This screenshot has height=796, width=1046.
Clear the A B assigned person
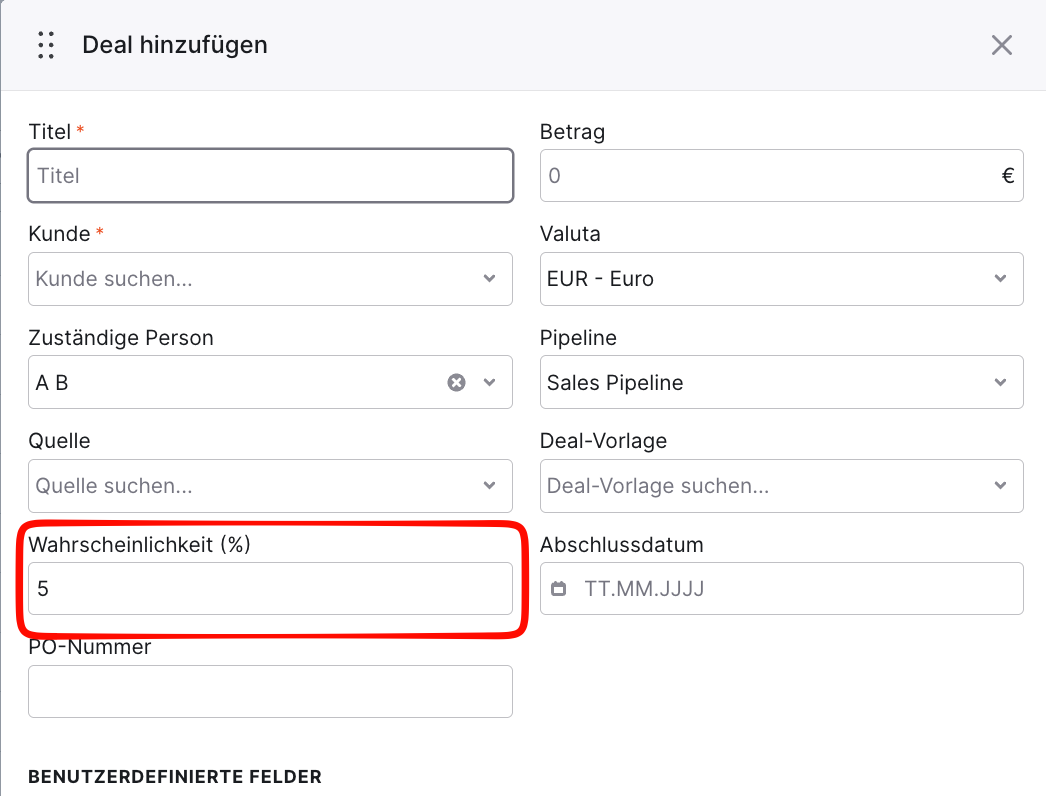point(456,382)
